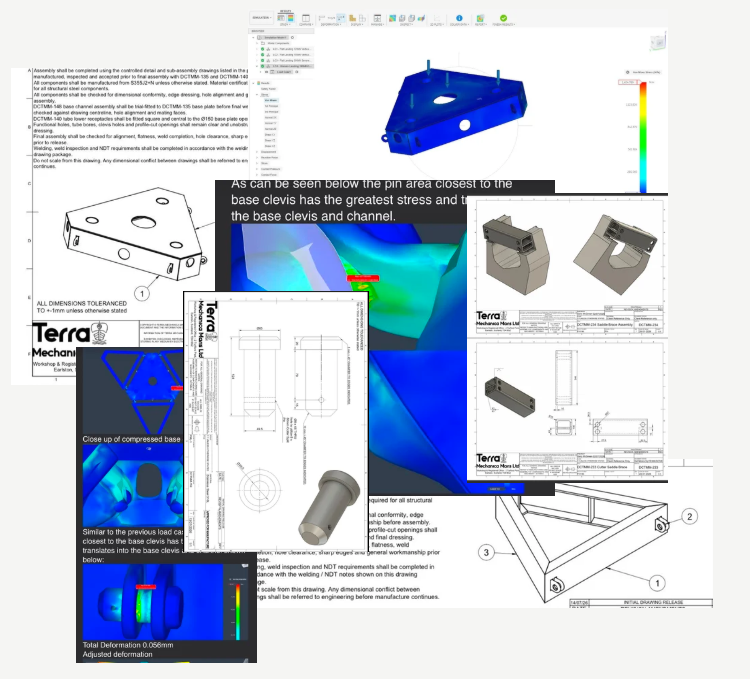Open the Simulation workspace dropdown
The height and width of the screenshot is (679, 750).
[263, 18]
